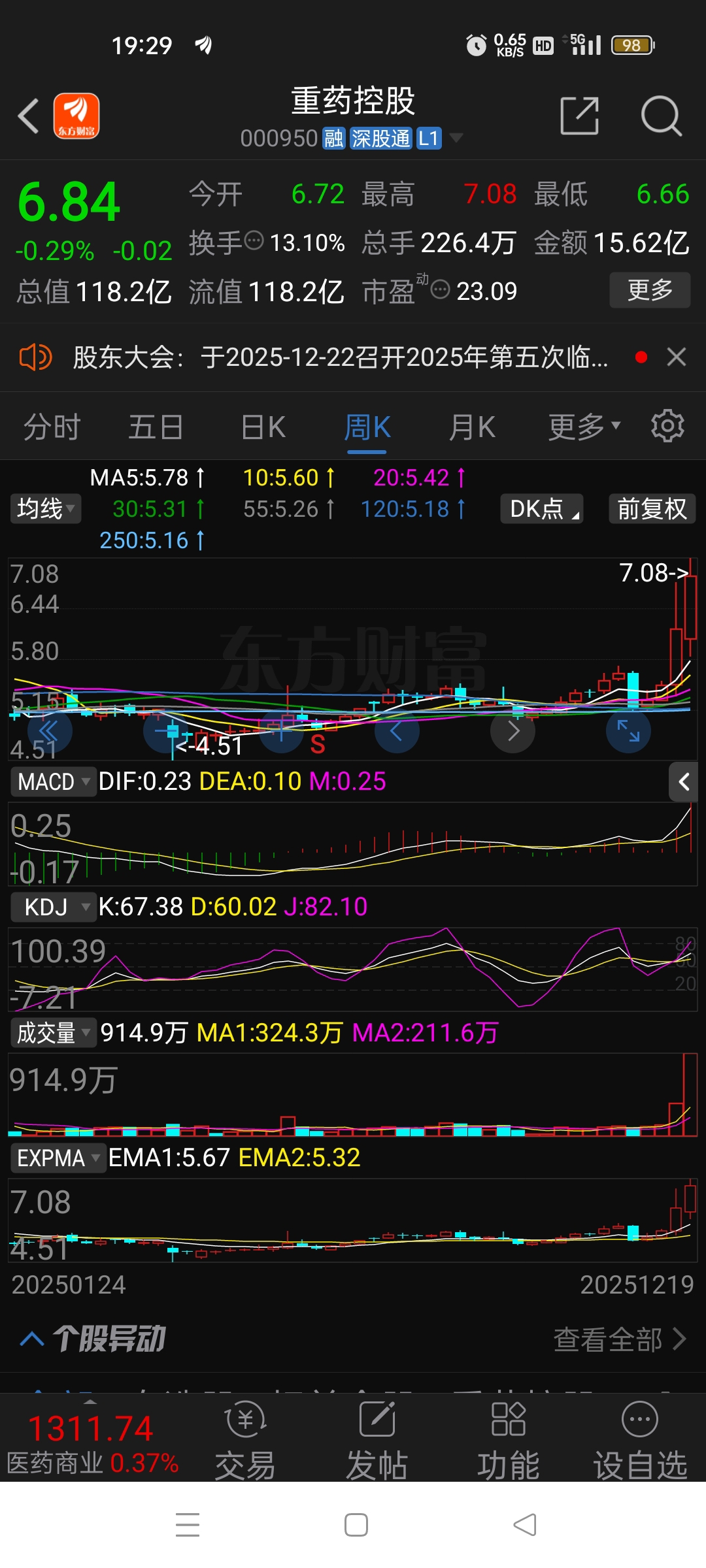Tap the 交易 trade icon
Viewport: 706px width, 1568px height.
point(245,1440)
